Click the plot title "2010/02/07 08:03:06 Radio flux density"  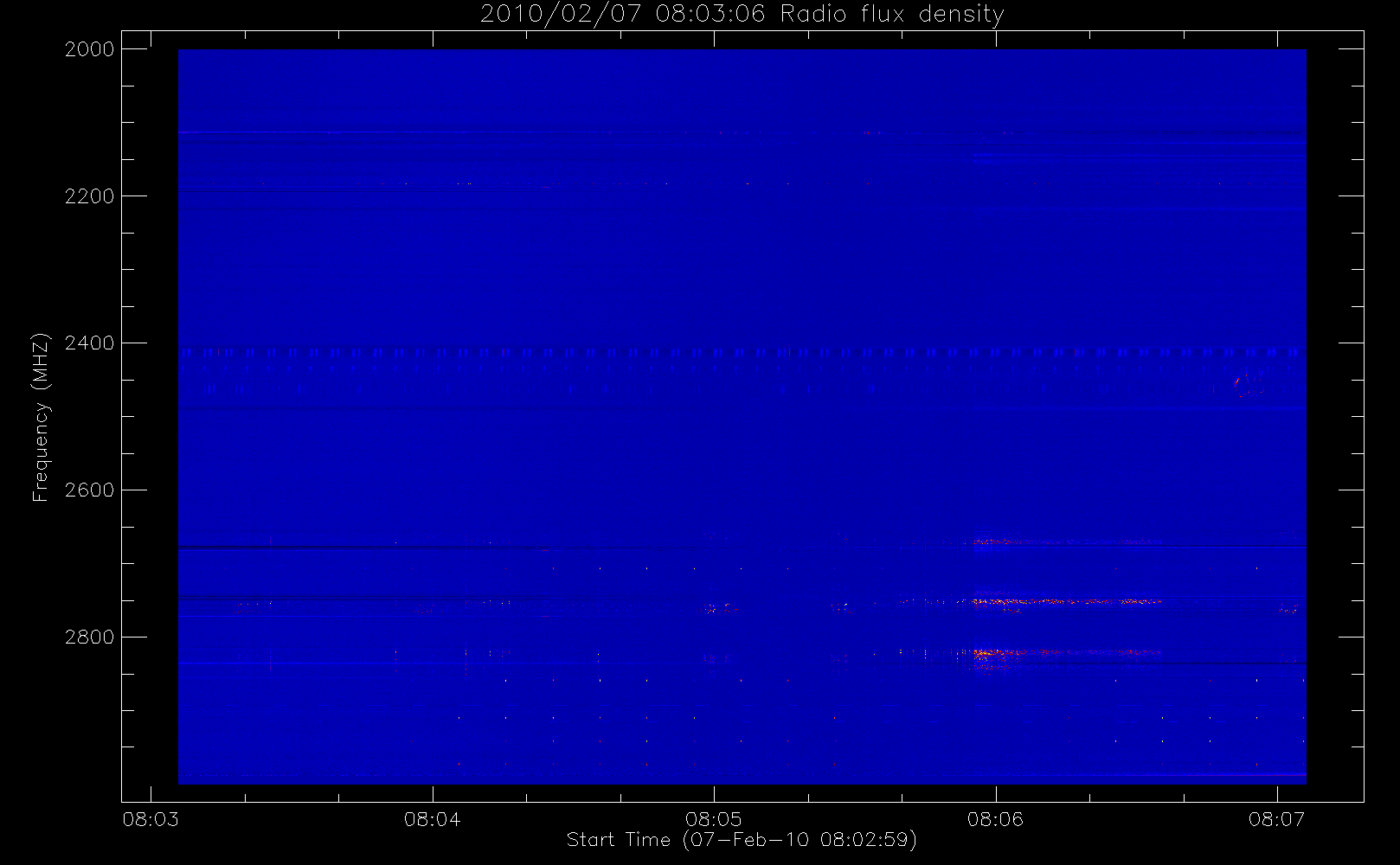[742, 14]
